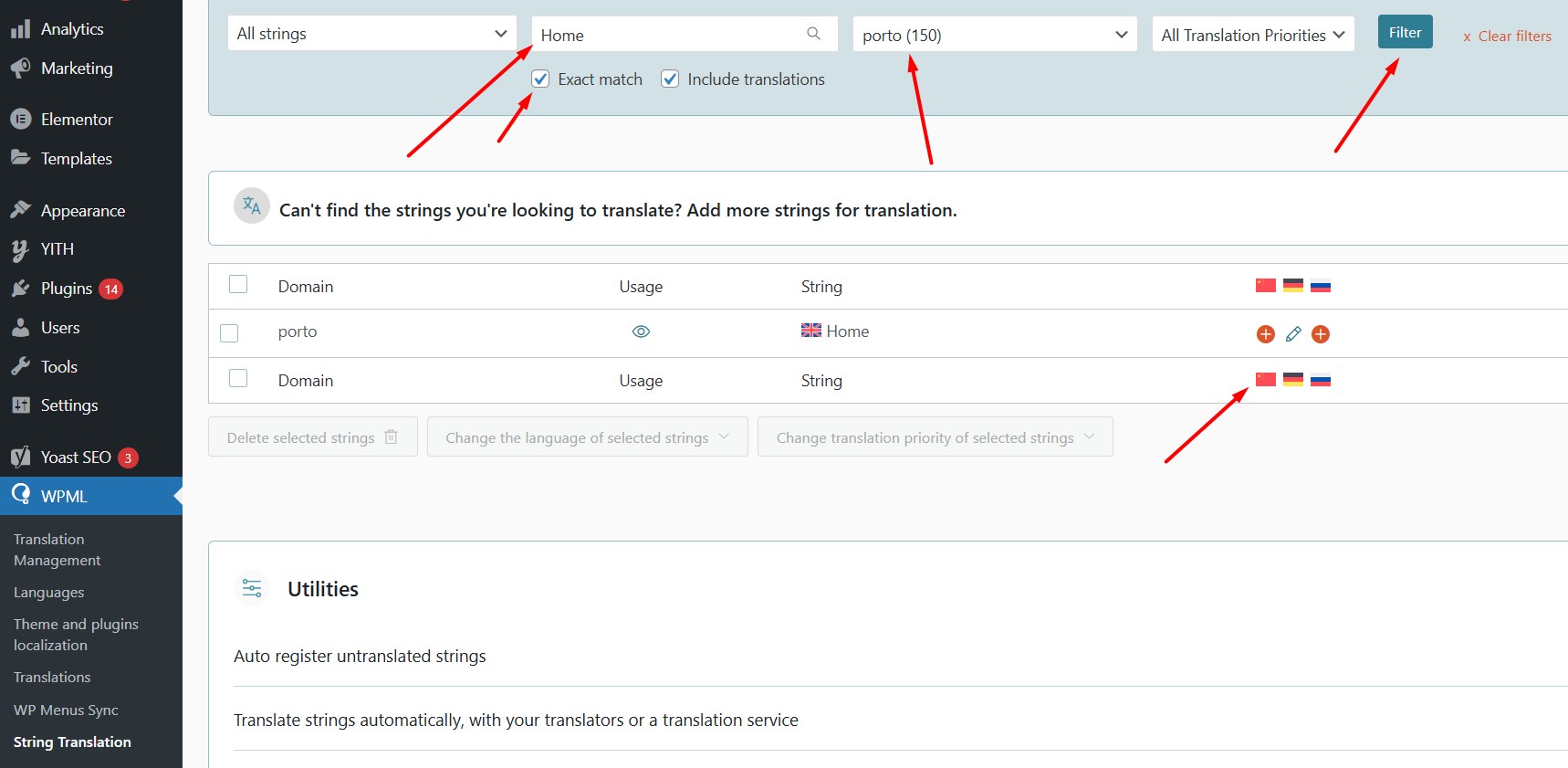Open the All strings status dropdown
This screenshot has height=768, width=1568.
[371, 34]
